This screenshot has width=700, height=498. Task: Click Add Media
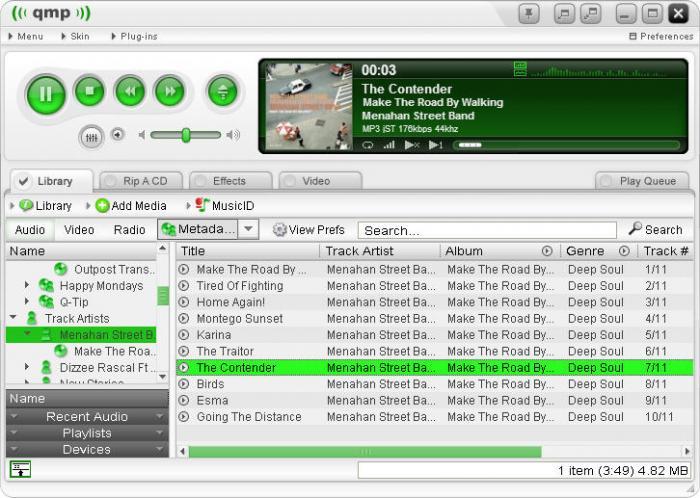click(126, 206)
